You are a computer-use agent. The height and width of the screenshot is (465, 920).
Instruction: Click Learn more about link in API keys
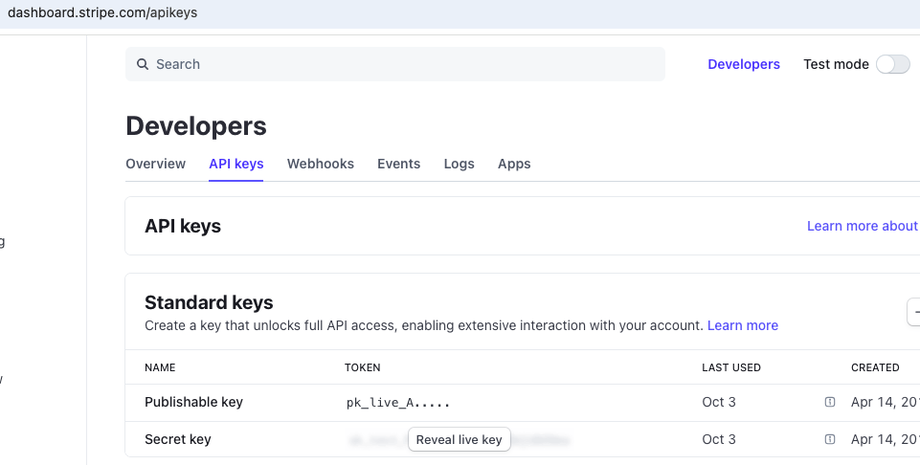(x=862, y=226)
